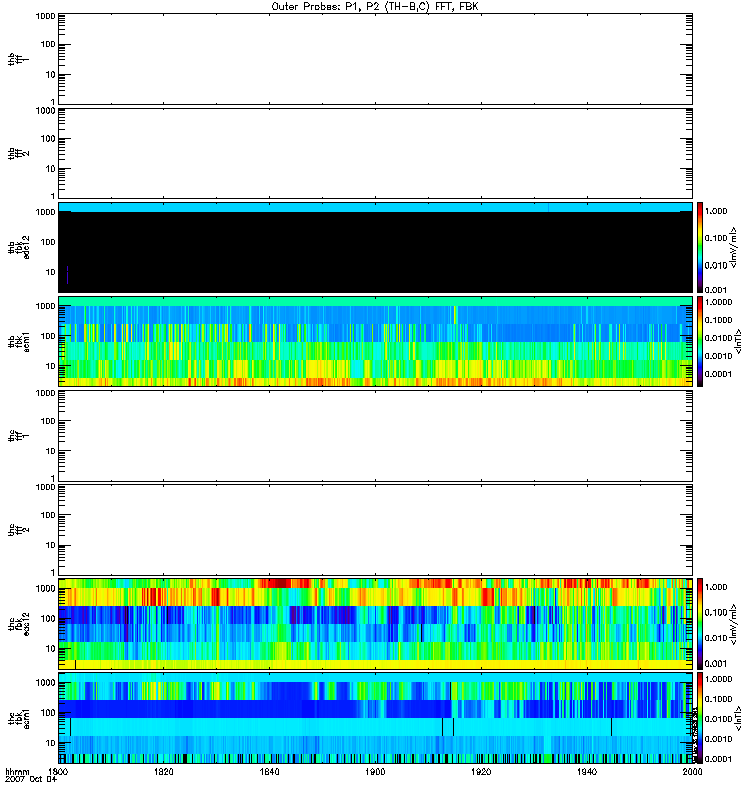Click the color bar beside thb edc12 panel
The height and width of the screenshot is (800, 750).
[x=700, y=246]
